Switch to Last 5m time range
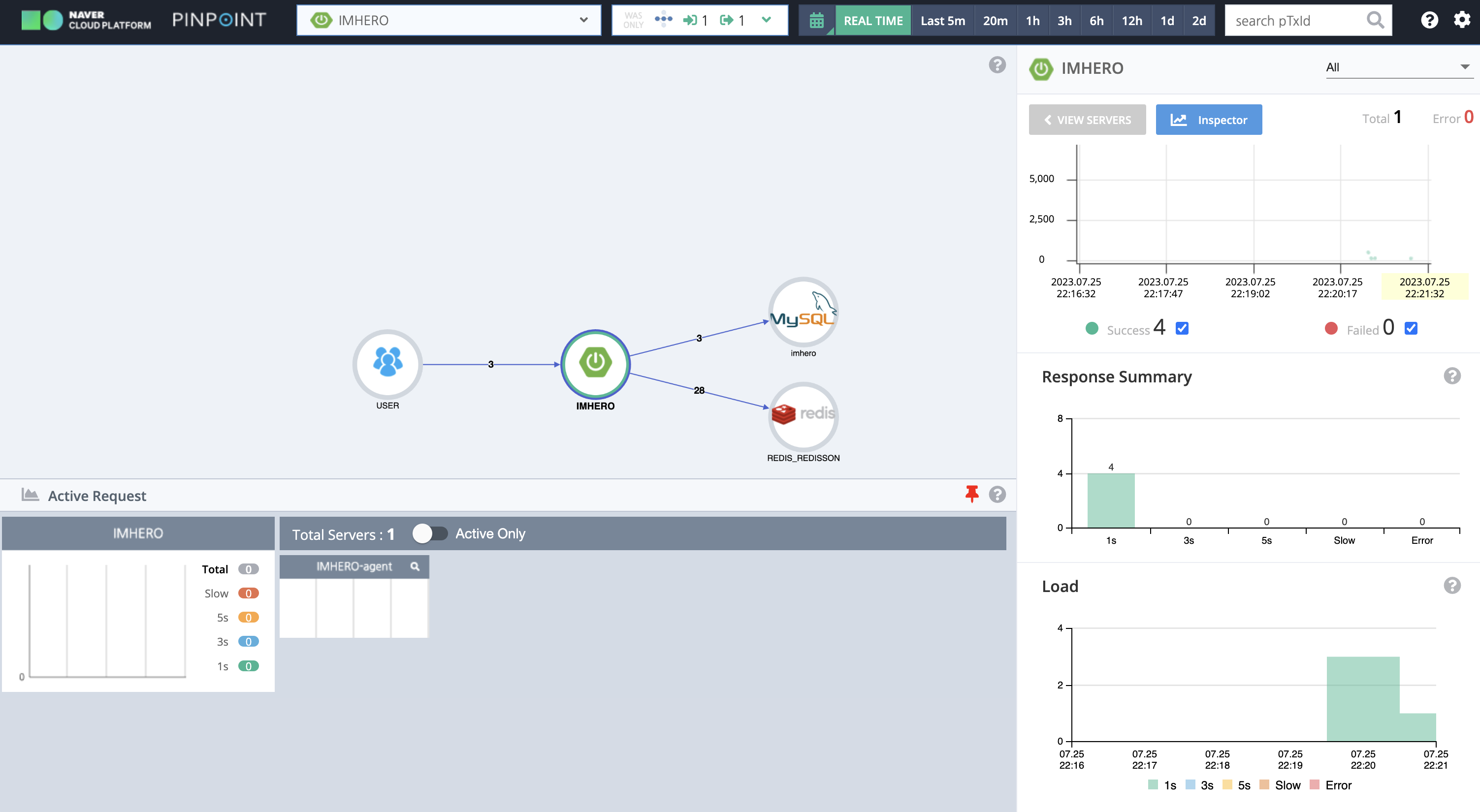The height and width of the screenshot is (812, 1480). [942, 21]
